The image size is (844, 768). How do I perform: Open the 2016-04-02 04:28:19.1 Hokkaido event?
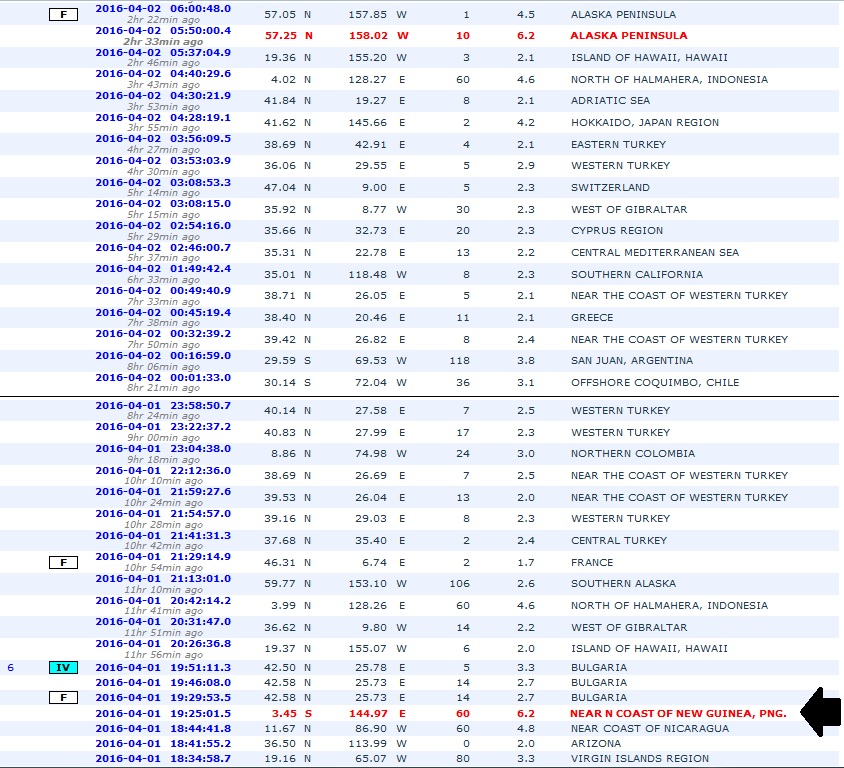coord(163,117)
